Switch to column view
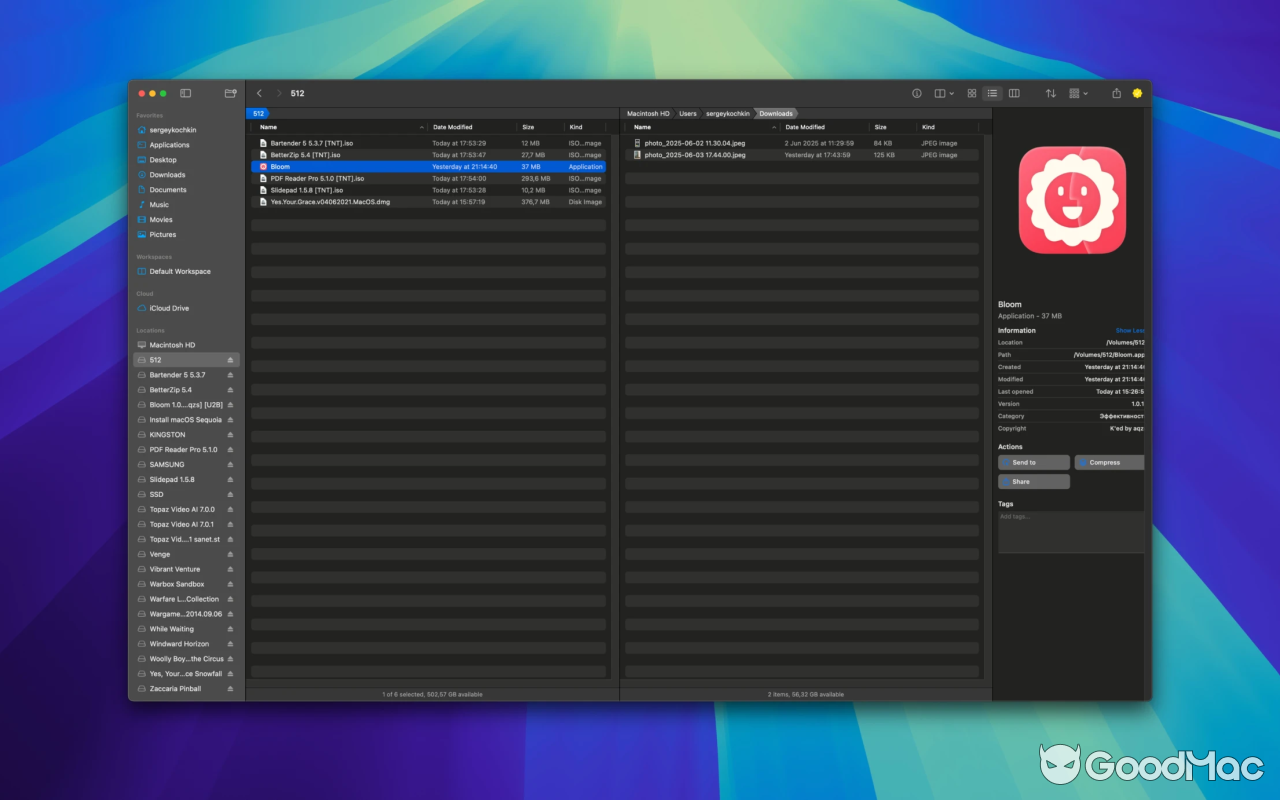The width and height of the screenshot is (1280, 800). click(x=1015, y=93)
